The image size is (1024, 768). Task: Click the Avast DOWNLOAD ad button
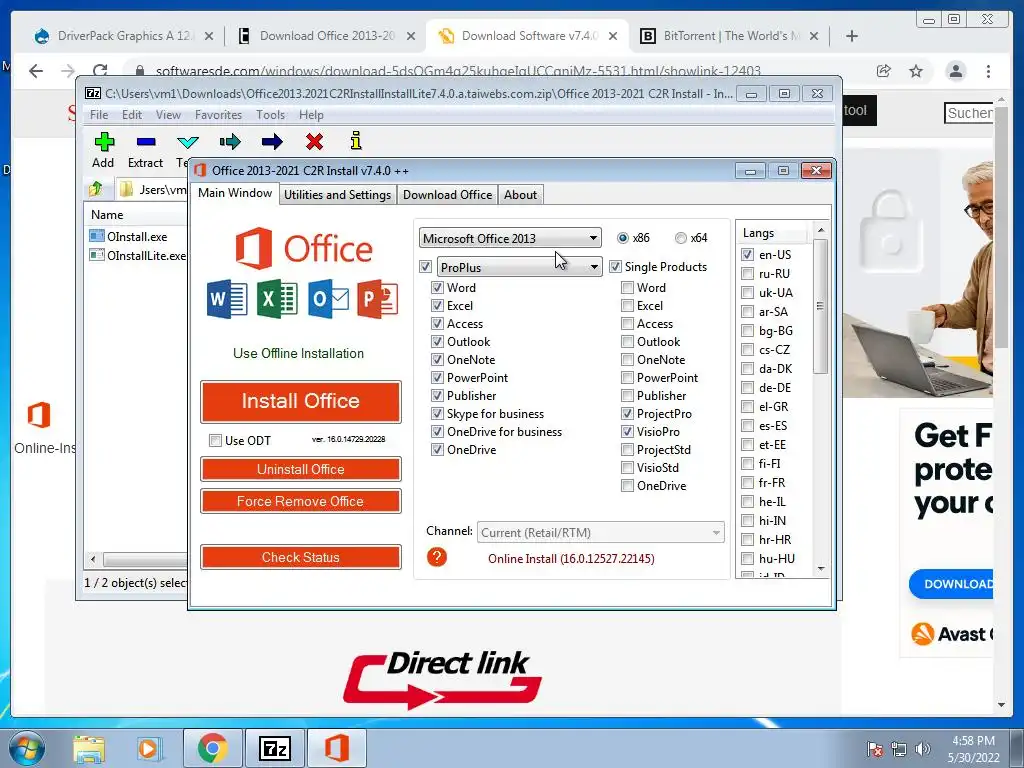click(951, 584)
